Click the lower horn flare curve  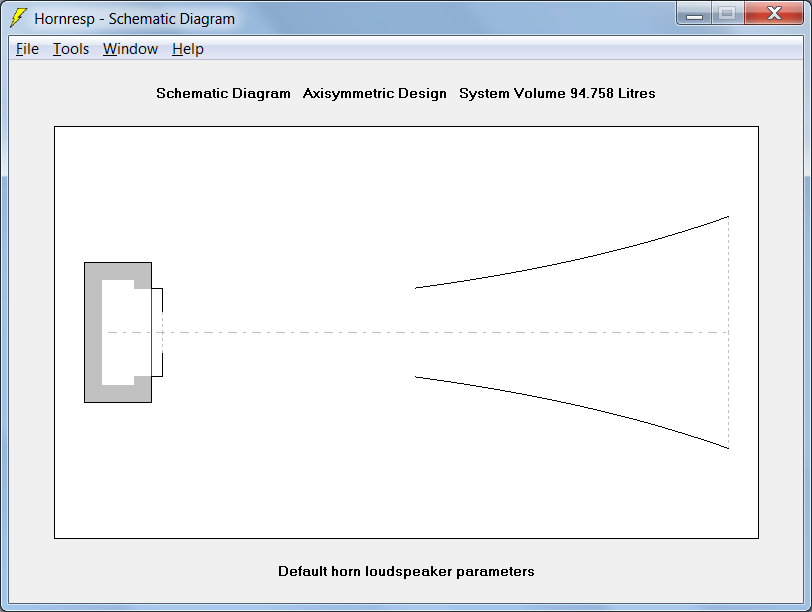572,404
